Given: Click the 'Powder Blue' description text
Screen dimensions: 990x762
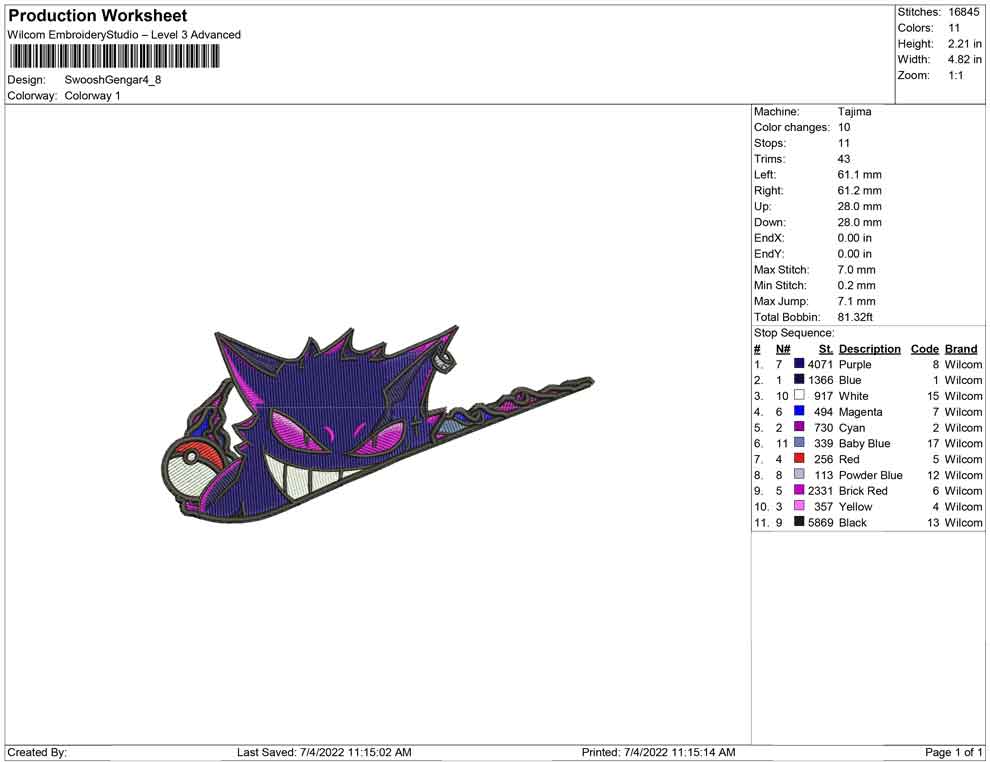Looking at the screenshot, I should point(871,475).
